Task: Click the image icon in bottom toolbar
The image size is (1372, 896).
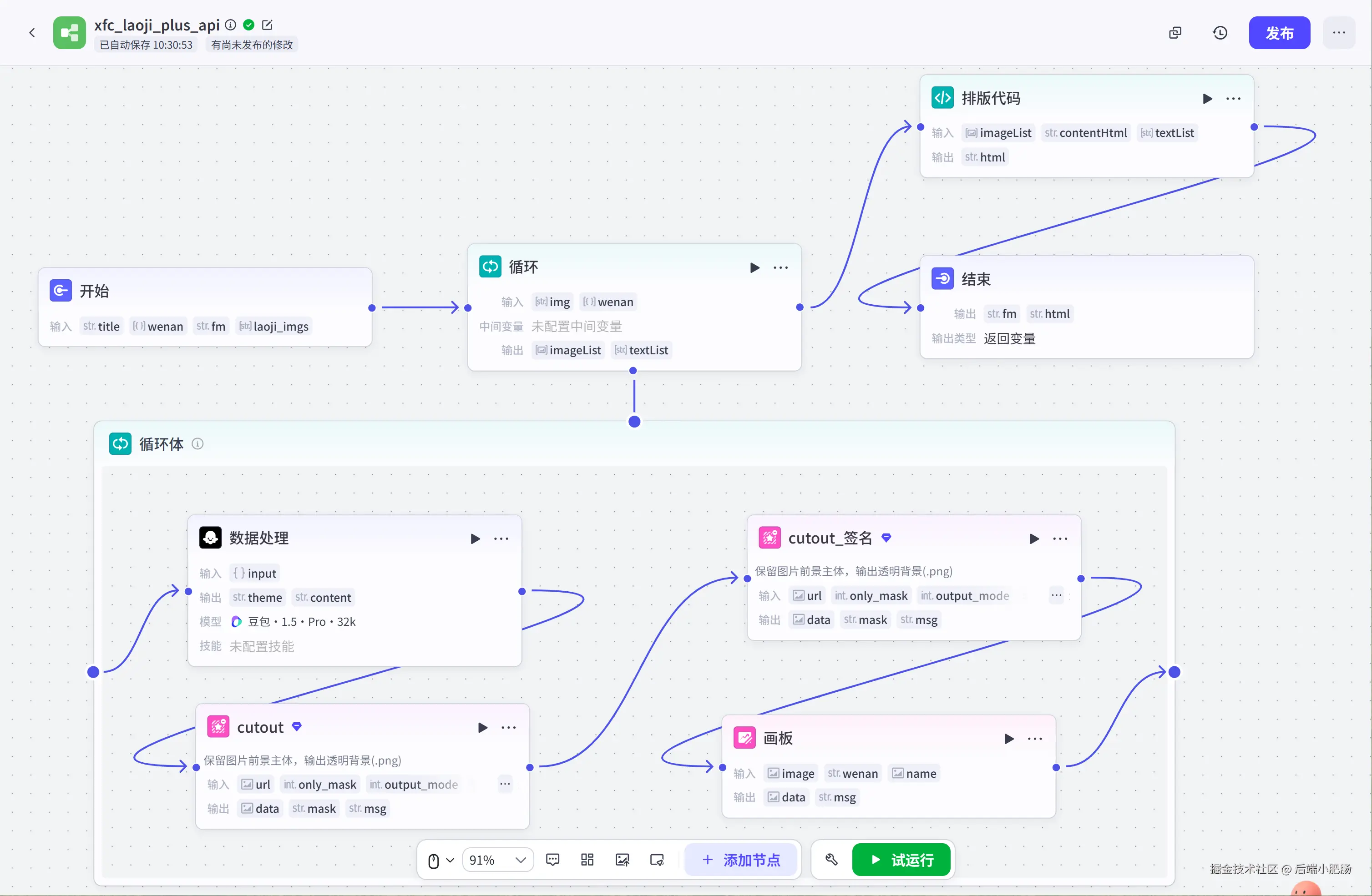Action: click(x=622, y=860)
